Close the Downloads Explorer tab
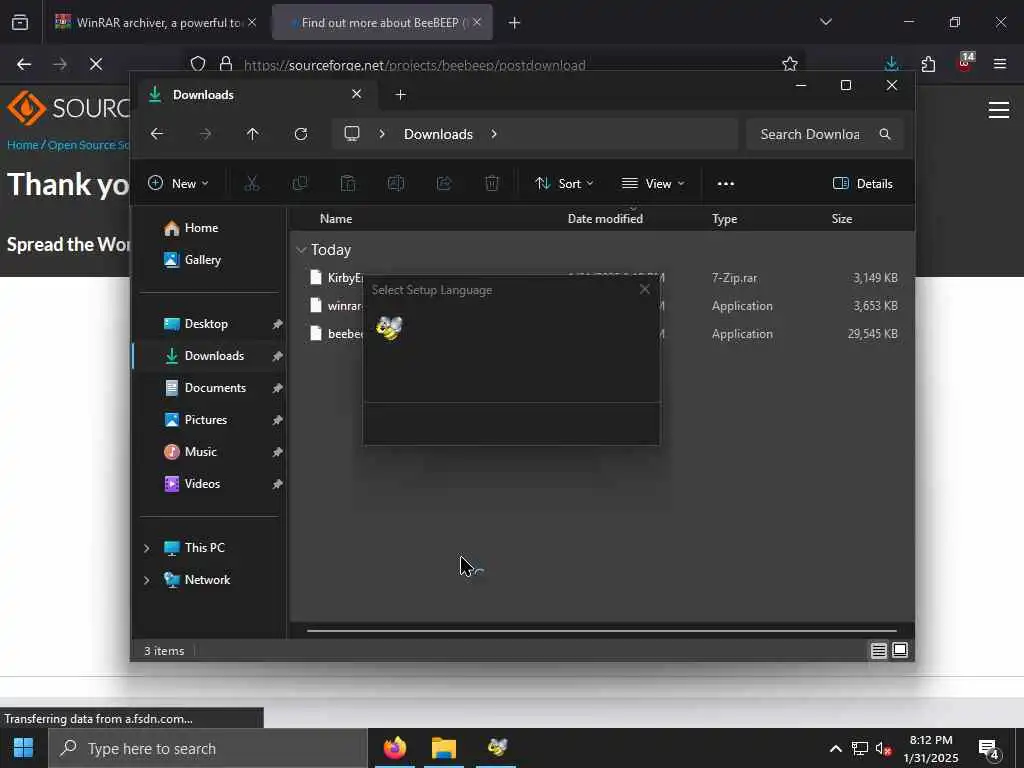This screenshot has width=1024, height=768. 357,94
